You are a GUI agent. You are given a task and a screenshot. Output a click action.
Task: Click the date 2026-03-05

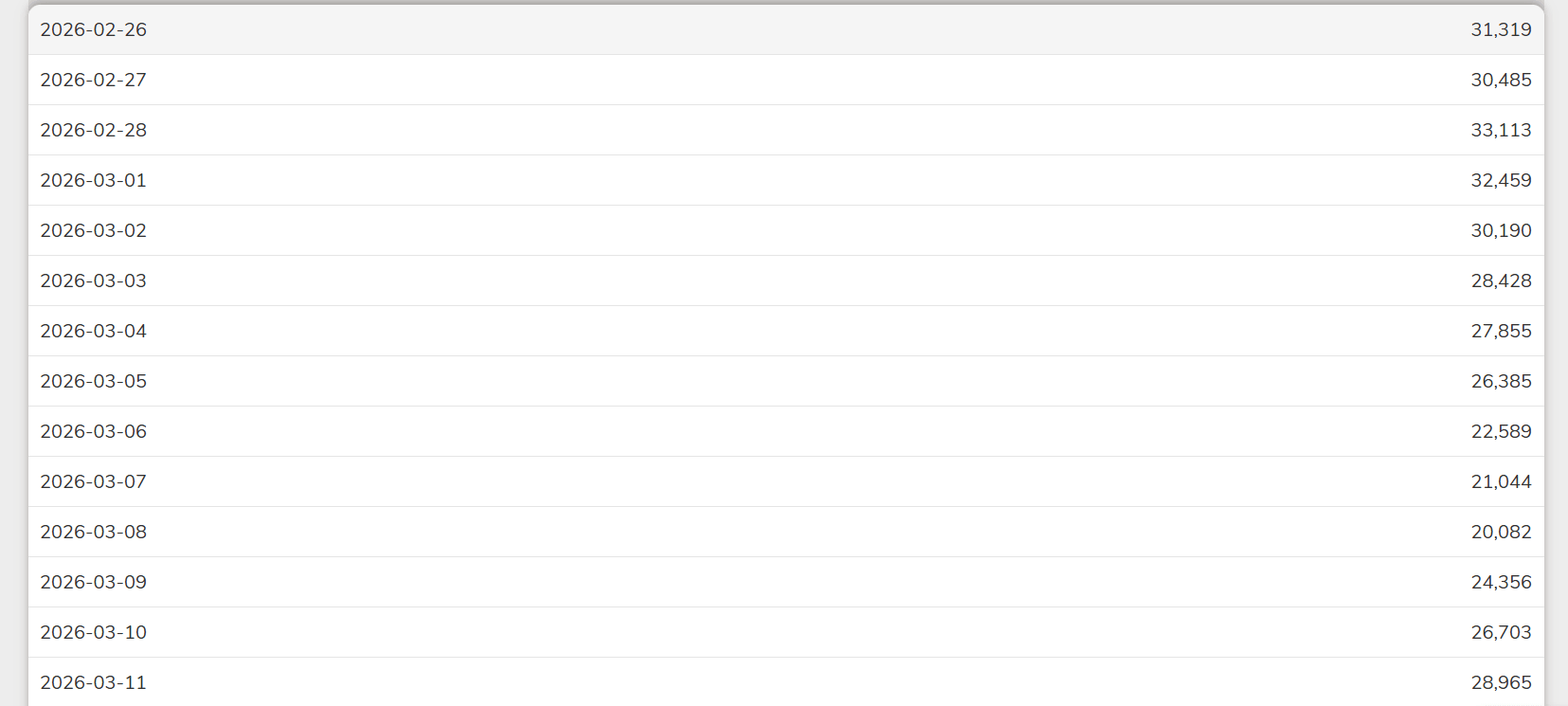click(93, 381)
